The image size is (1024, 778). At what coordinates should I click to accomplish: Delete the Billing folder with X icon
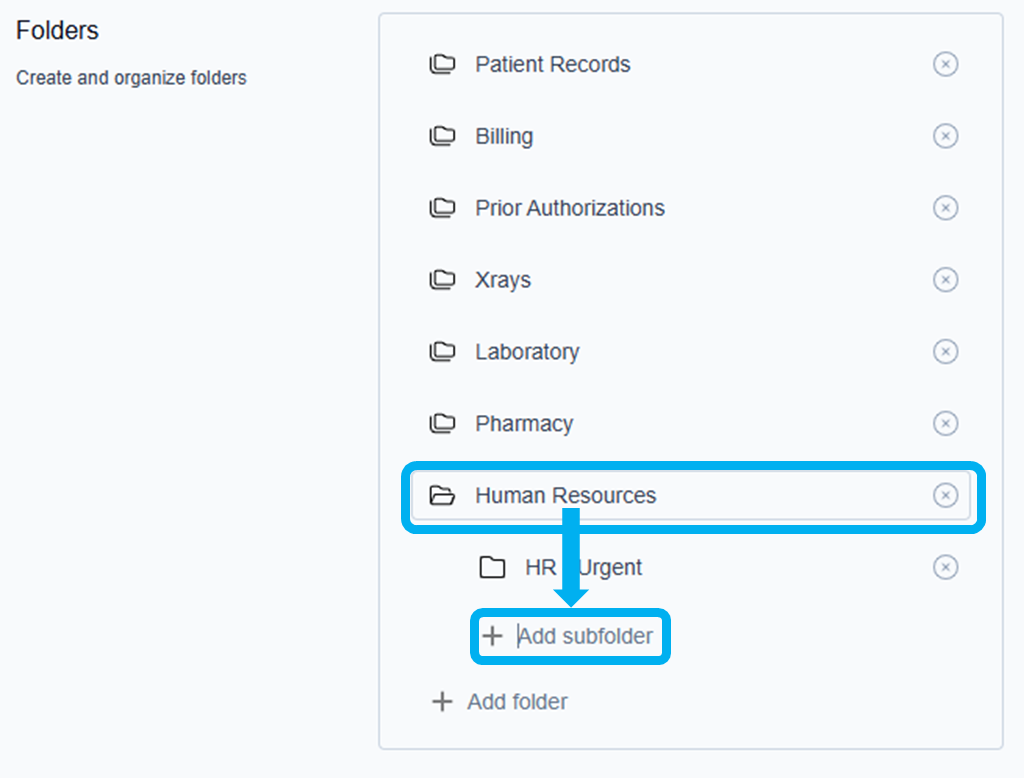click(x=945, y=136)
